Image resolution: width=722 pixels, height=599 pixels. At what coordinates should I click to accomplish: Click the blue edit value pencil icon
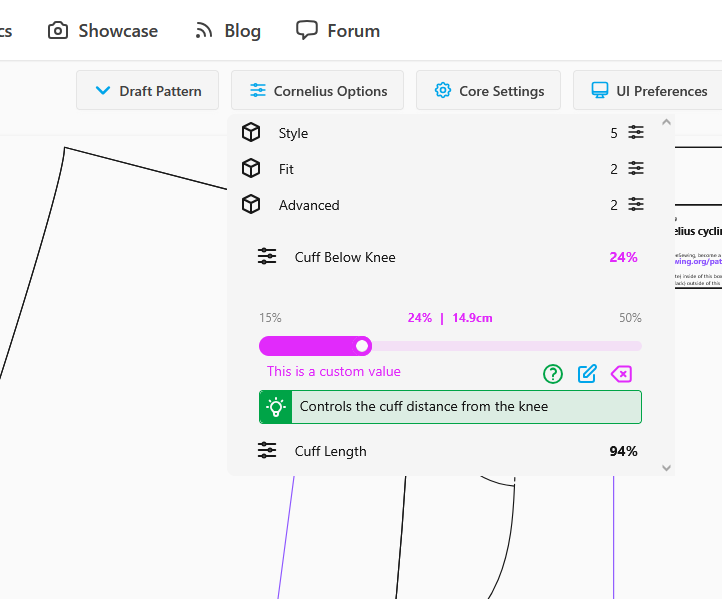587,374
